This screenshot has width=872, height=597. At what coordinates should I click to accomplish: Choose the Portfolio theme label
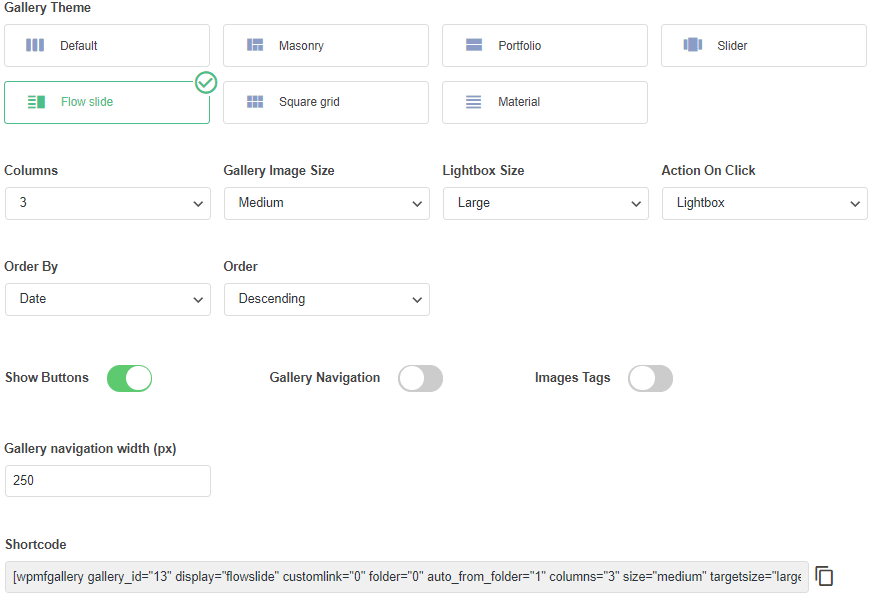(x=519, y=46)
